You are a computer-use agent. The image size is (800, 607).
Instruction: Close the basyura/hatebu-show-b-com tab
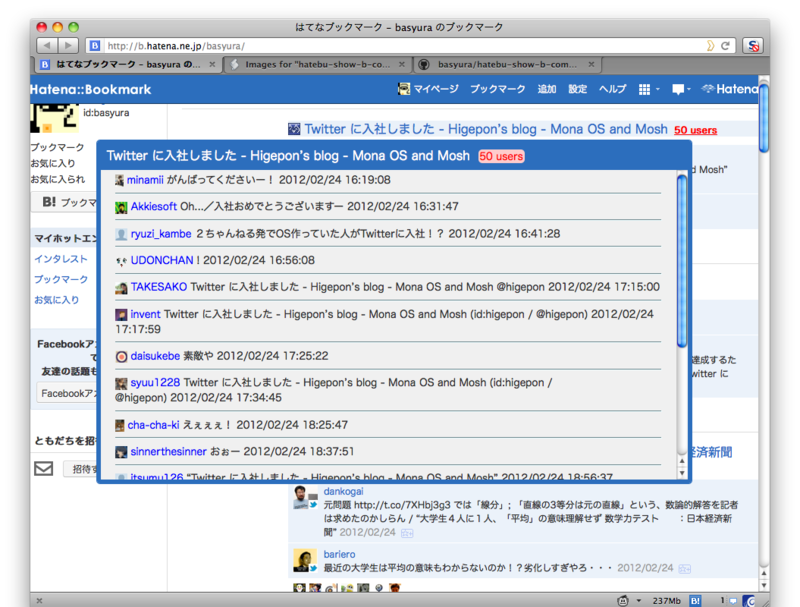591,64
